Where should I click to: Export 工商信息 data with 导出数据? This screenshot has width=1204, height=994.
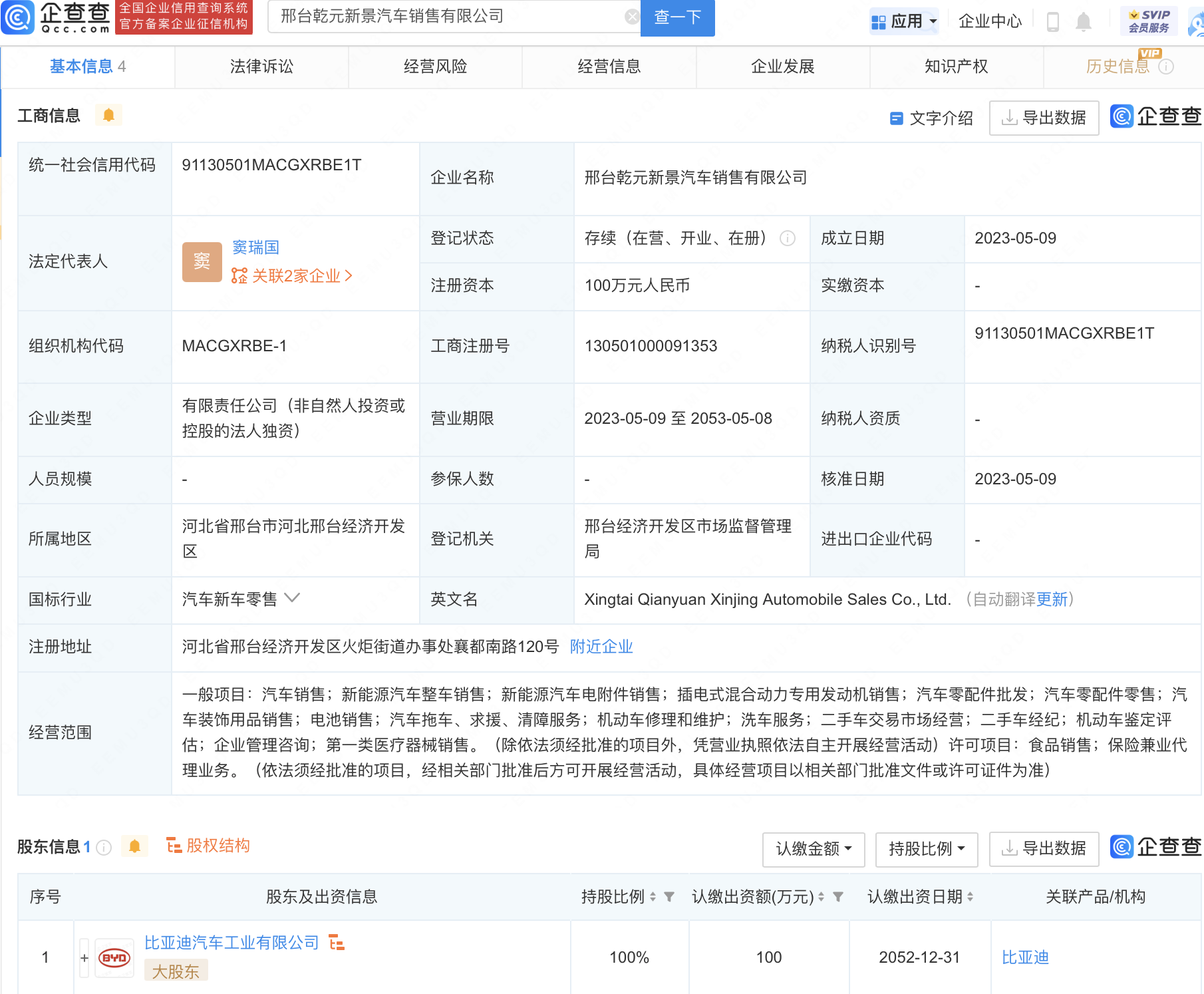[1044, 118]
